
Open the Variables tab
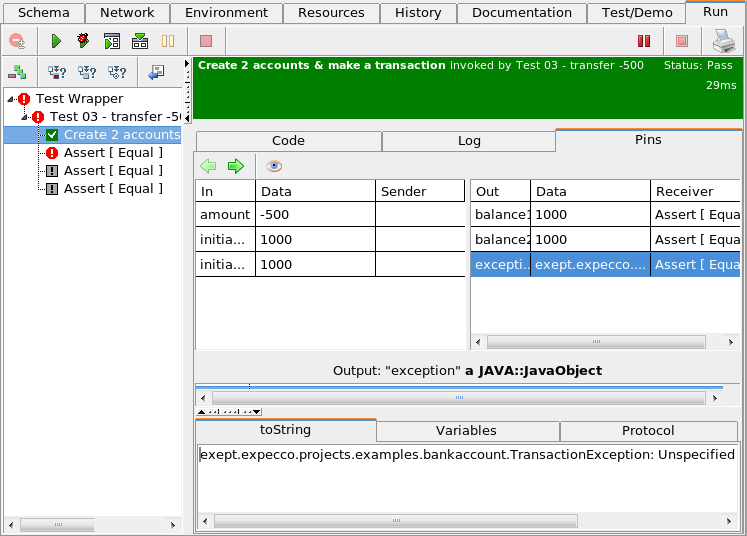467,431
